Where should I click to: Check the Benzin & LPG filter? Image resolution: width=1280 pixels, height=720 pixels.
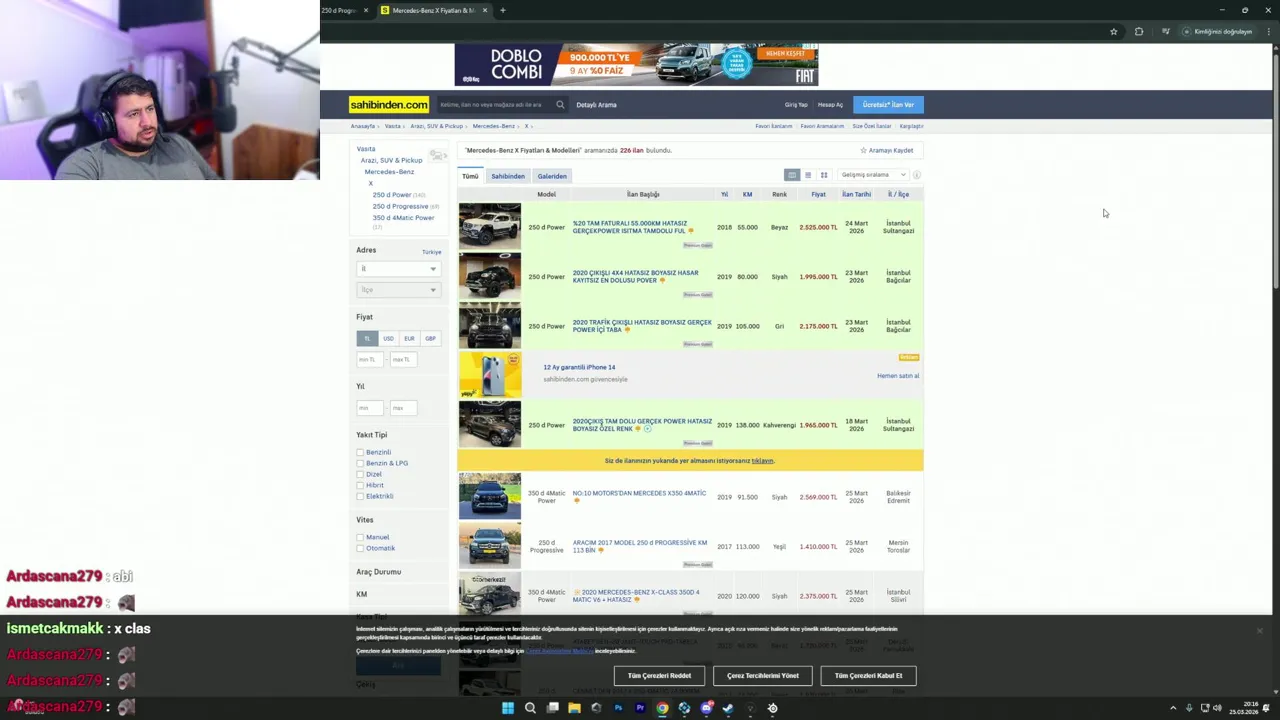(360, 463)
